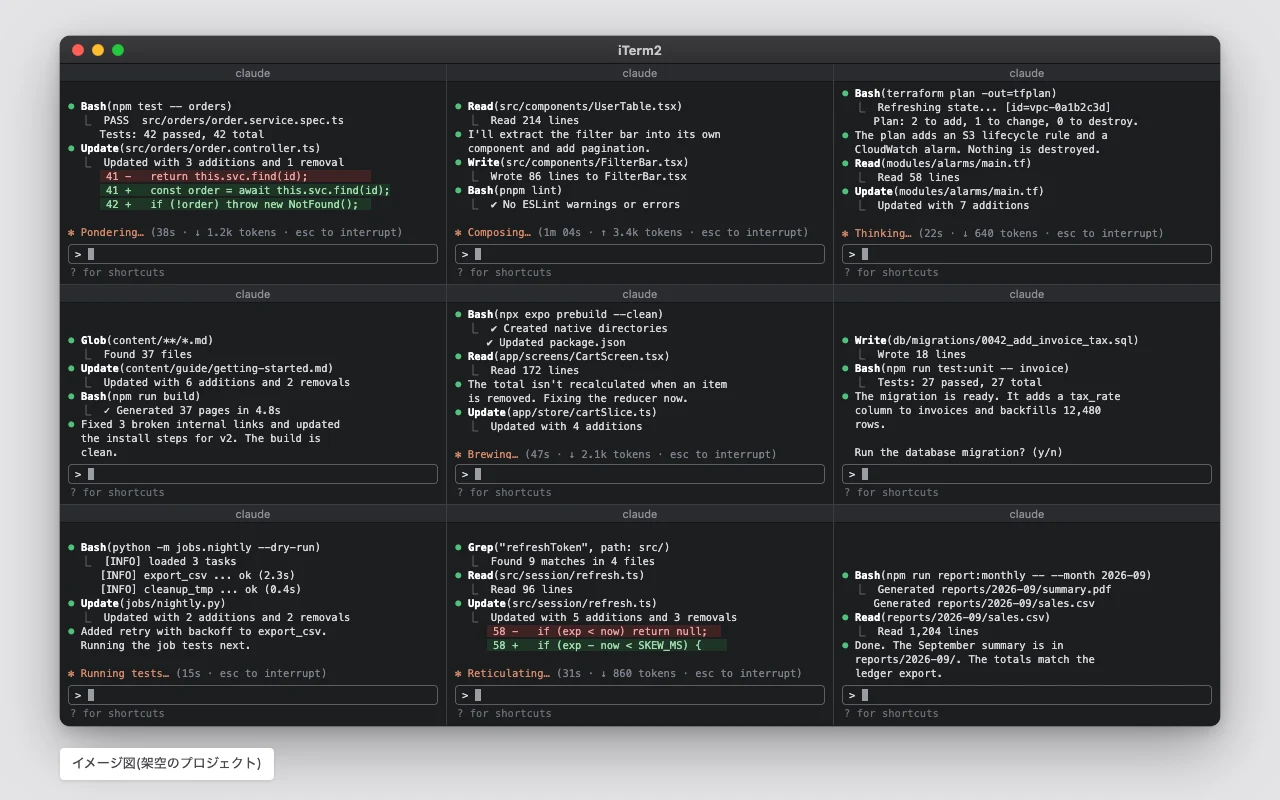Click 'Bash(terraform plan -out=tfplan)' line
The width and height of the screenshot is (1280, 800).
point(949,93)
